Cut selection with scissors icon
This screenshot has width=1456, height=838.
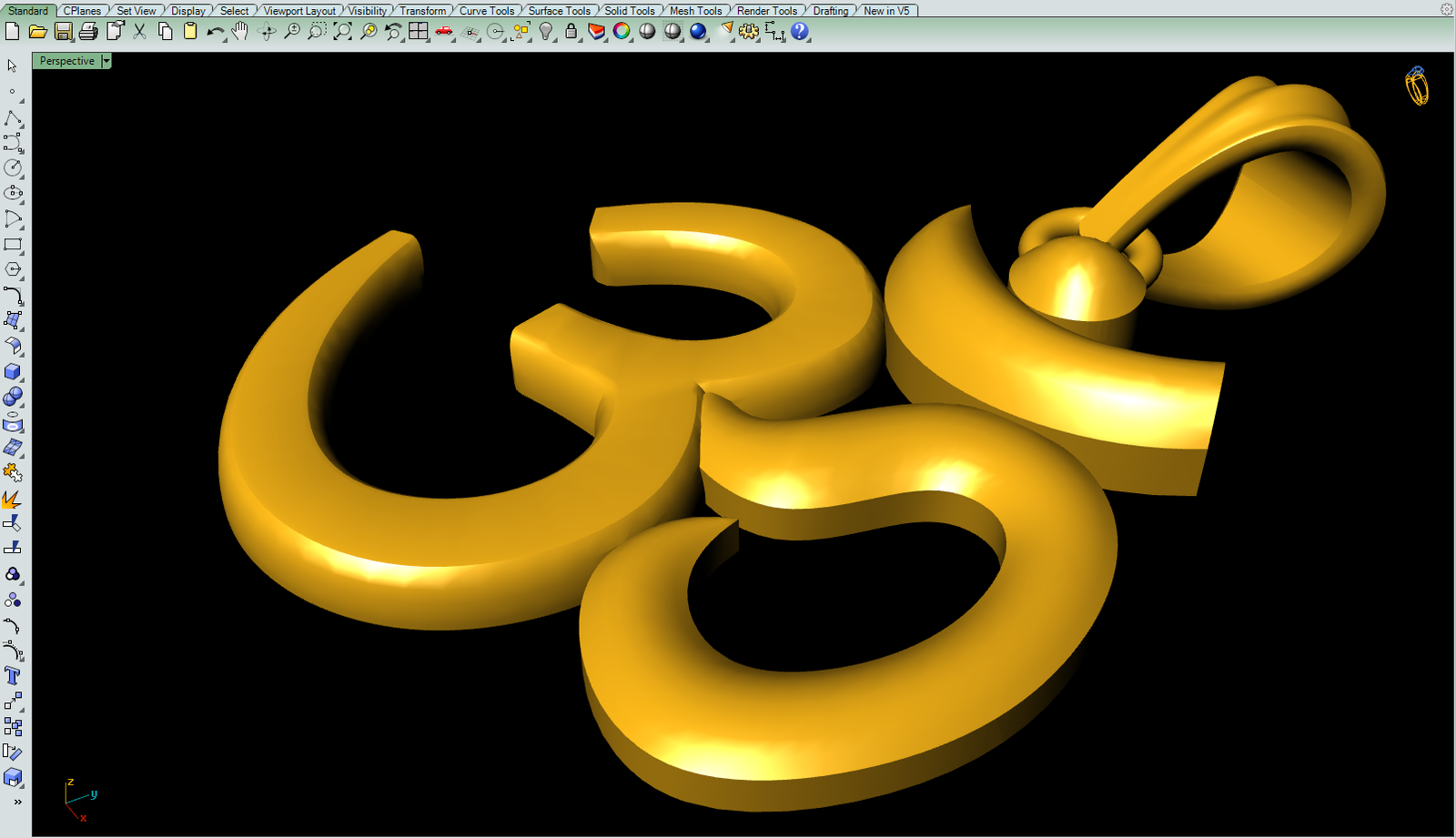(139, 31)
